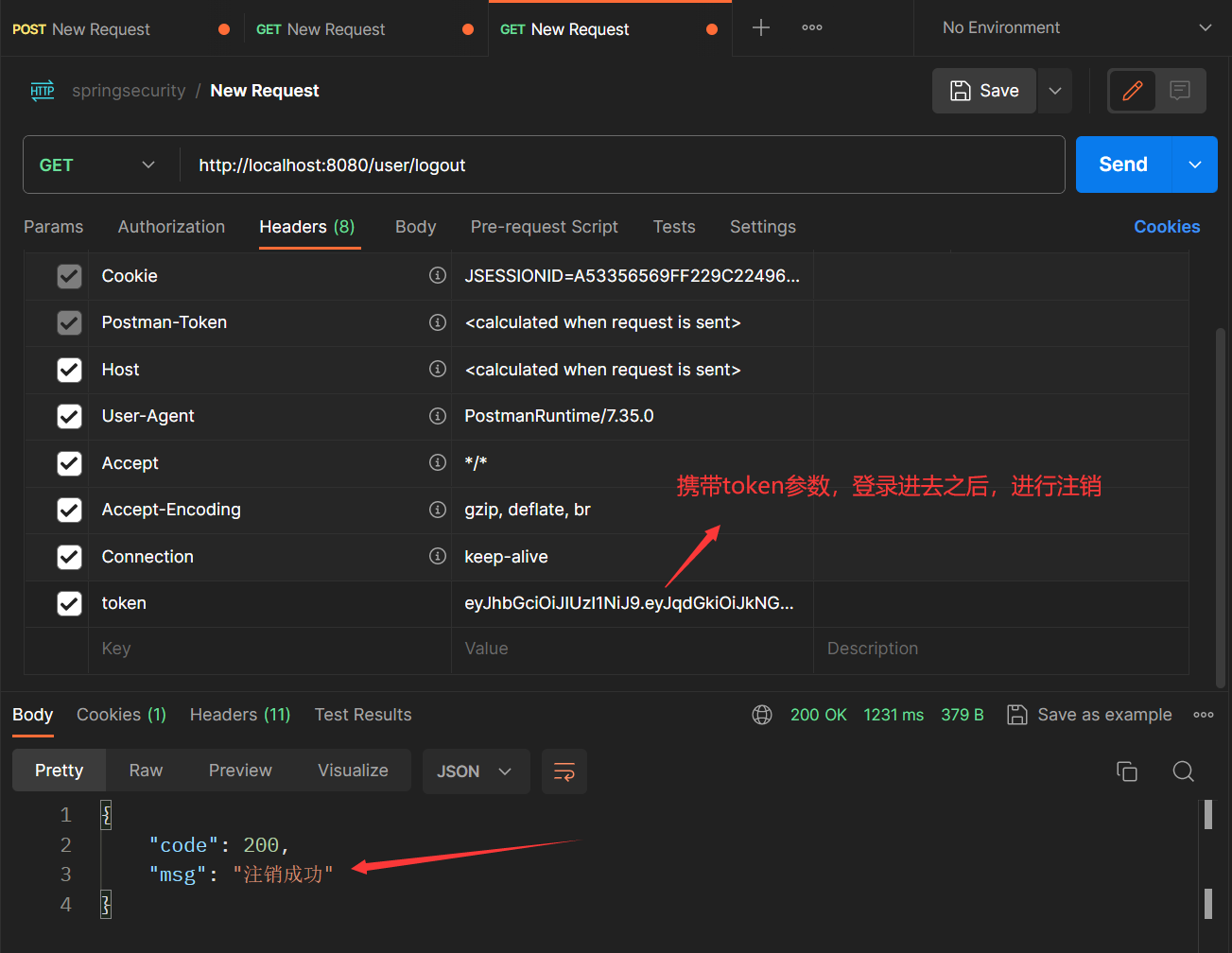Click the empty Description field in headers
The height and width of the screenshot is (953, 1232).
(1000, 649)
